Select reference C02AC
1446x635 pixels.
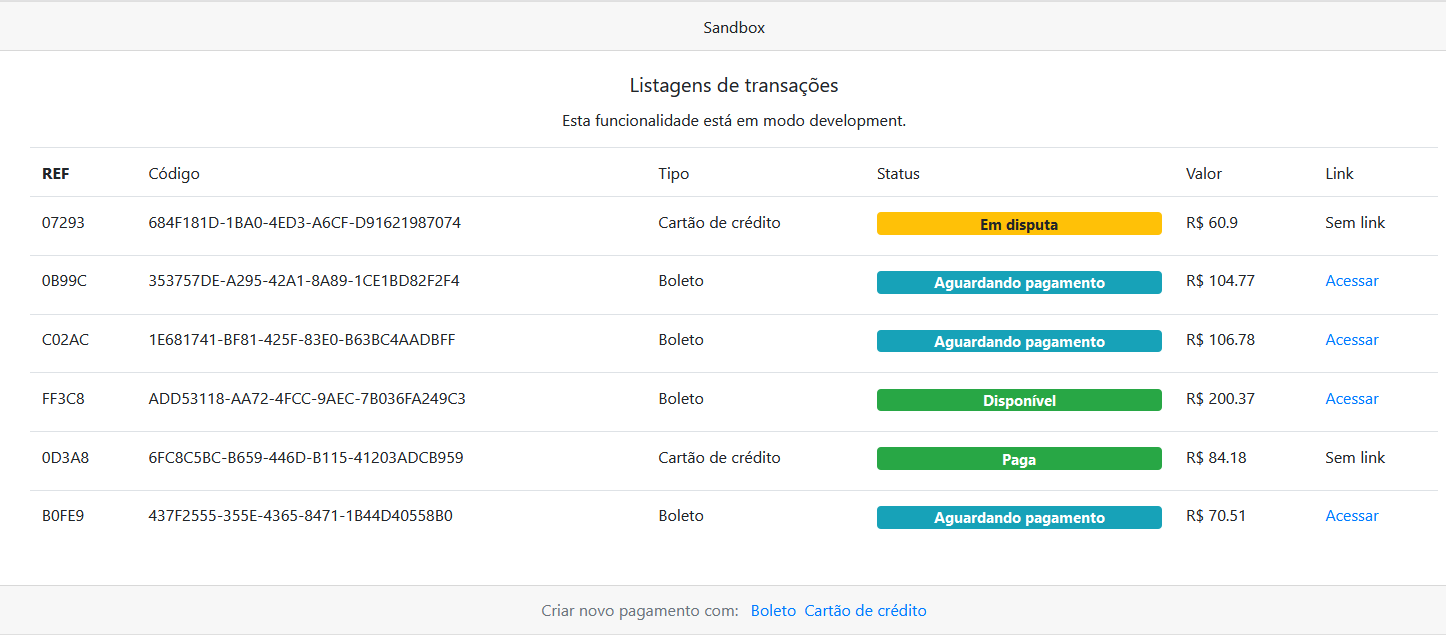coord(65,340)
